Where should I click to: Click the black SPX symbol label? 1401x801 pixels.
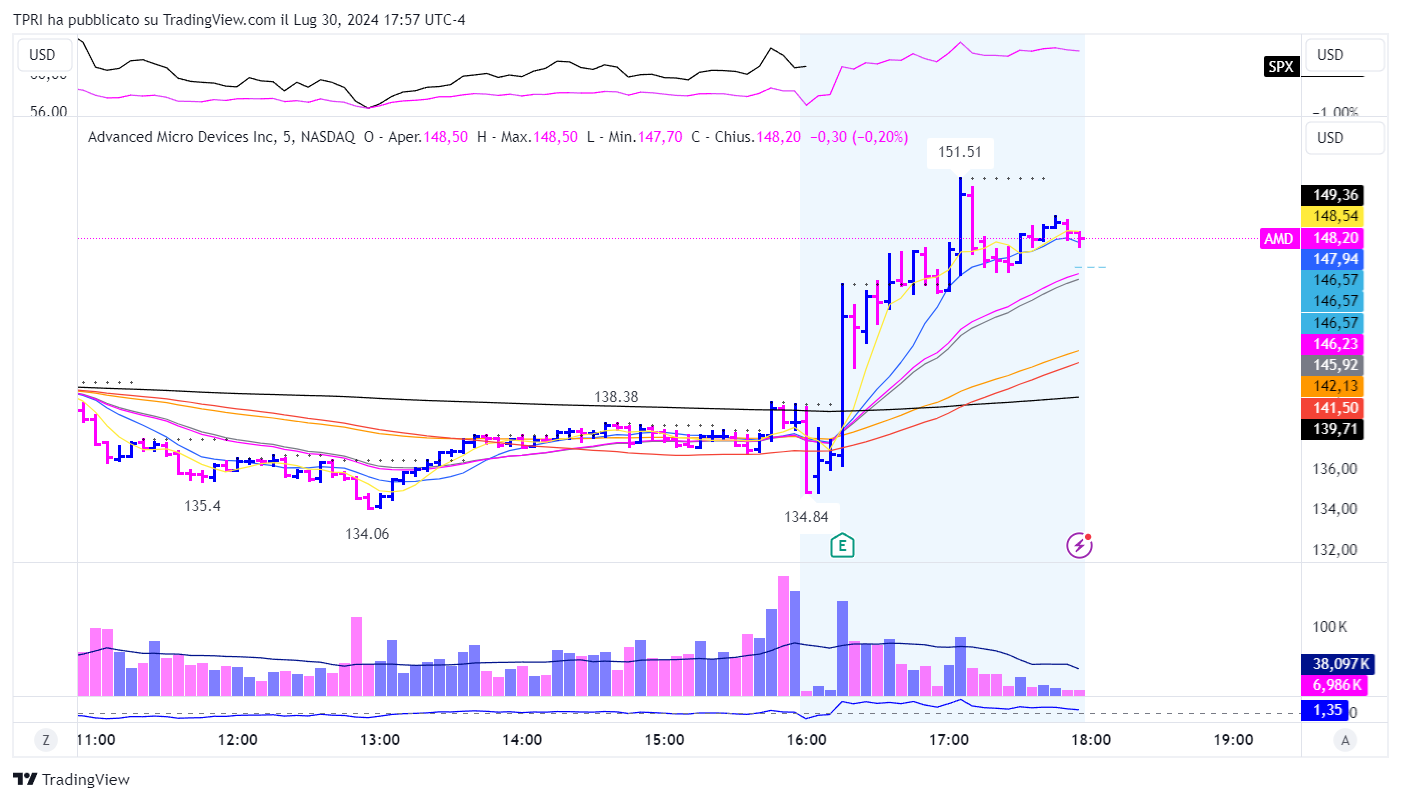[1279, 67]
